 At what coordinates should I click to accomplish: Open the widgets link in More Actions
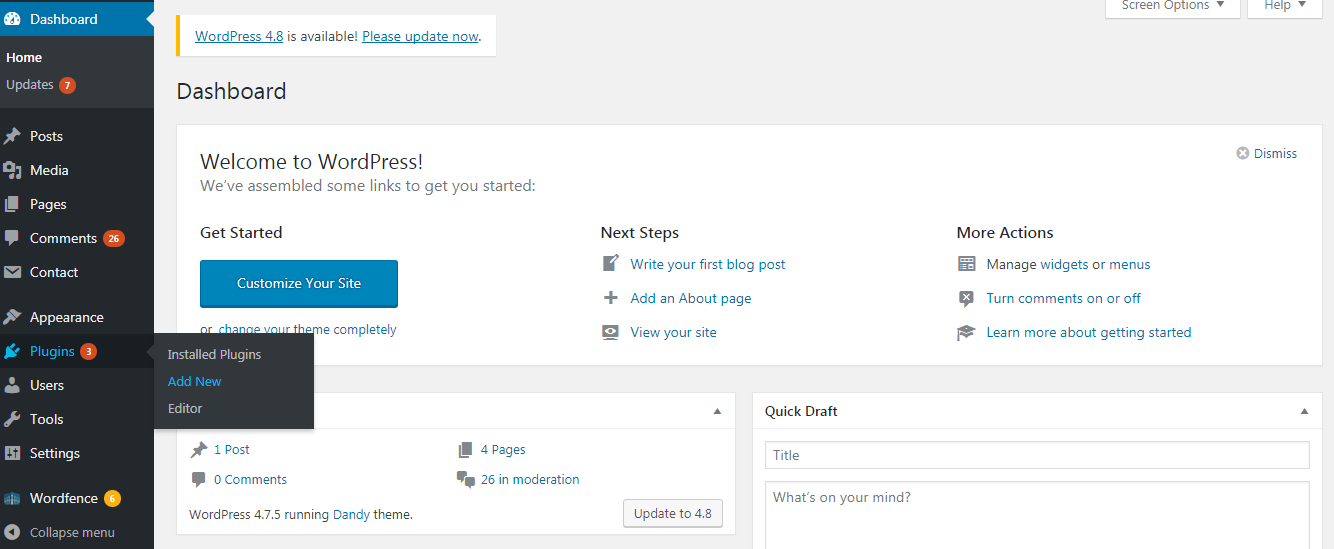(1064, 264)
